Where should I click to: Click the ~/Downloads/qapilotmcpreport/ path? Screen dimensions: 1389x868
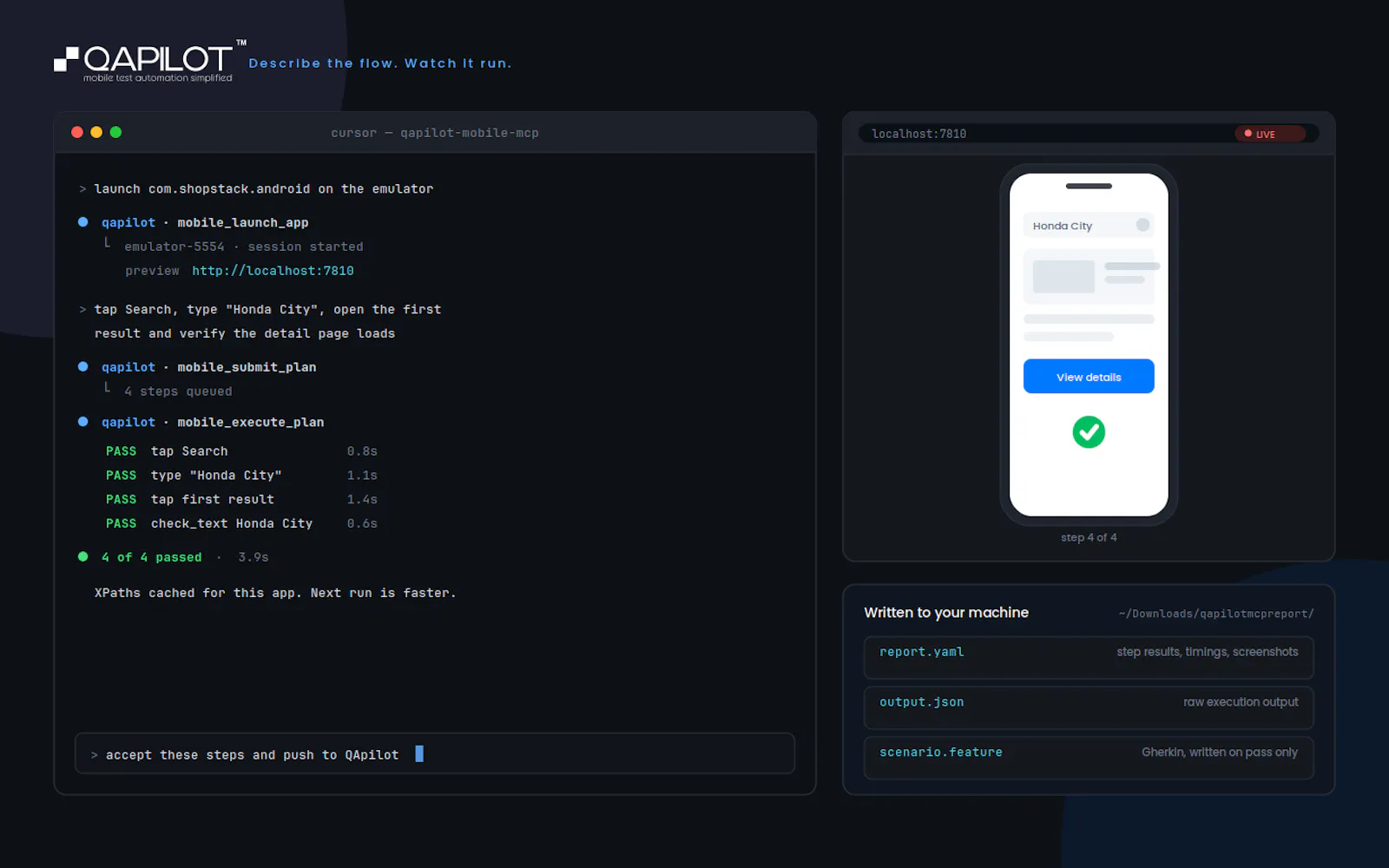[x=1216, y=614]
